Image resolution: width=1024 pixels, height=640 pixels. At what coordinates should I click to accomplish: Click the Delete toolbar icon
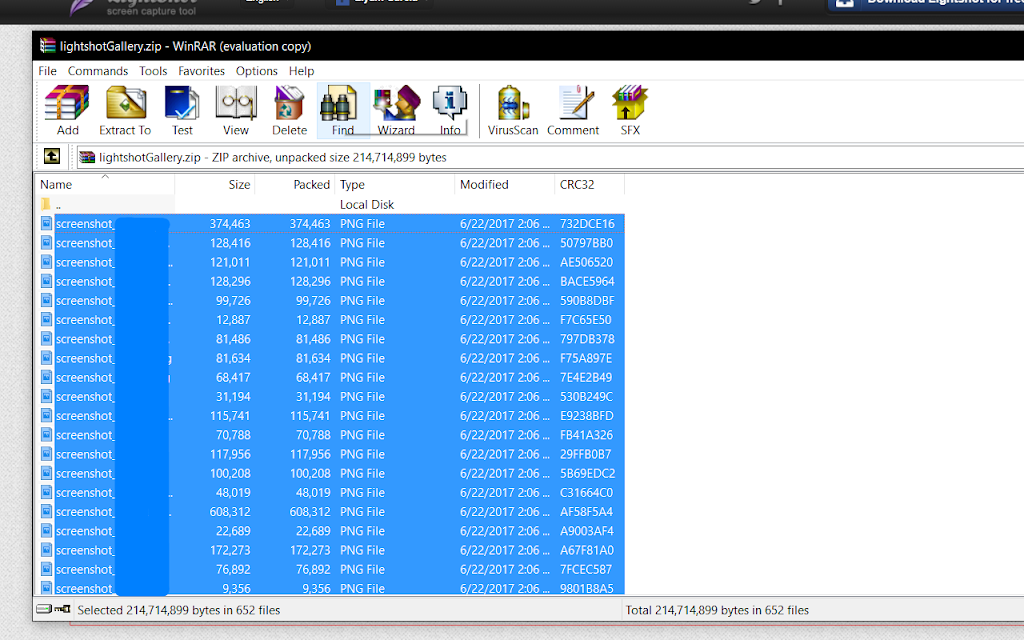click(289, 110)
